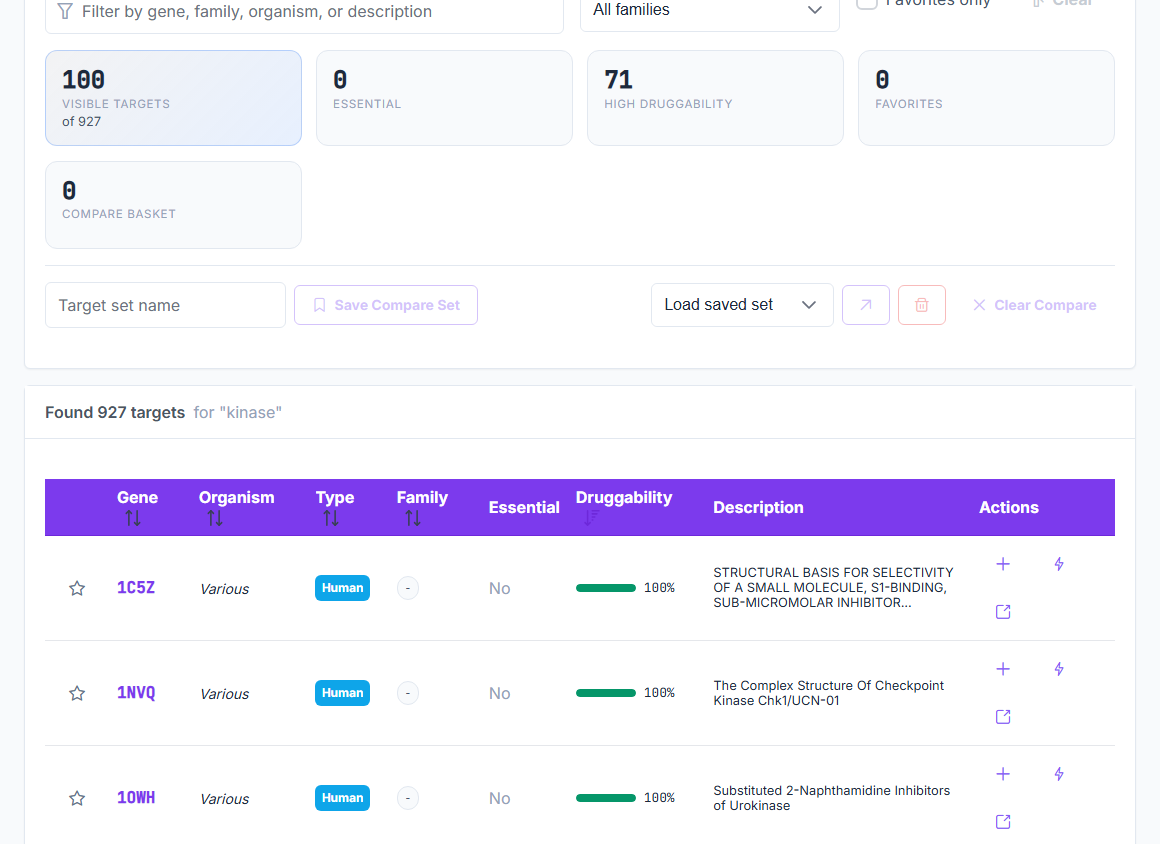Click the 1C5Z druggability progress bar

coord(606,588)
